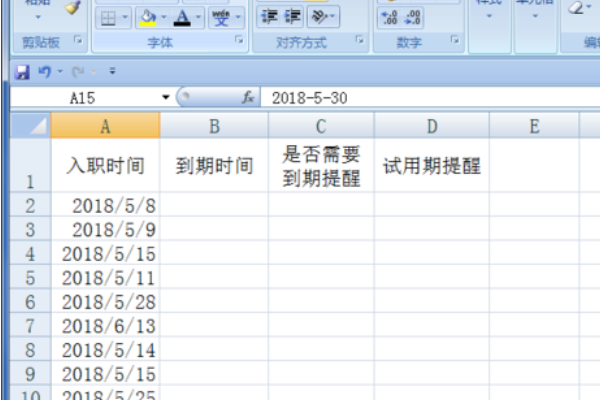Select column A header
The height and width of the screenshot is (400, 600).
click(x=105, y=126)
